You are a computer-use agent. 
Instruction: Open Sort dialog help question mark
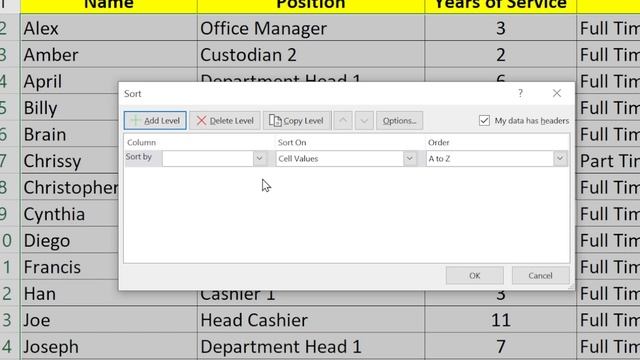pos(520,93)
